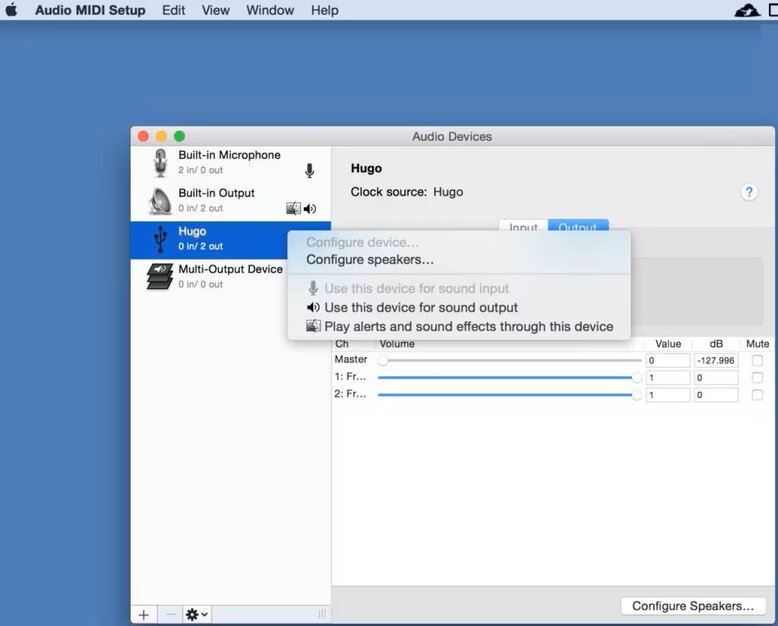Open the gear action dropdown menu
Viewport: 778px width, 626px height.
[x=196, y=614]
